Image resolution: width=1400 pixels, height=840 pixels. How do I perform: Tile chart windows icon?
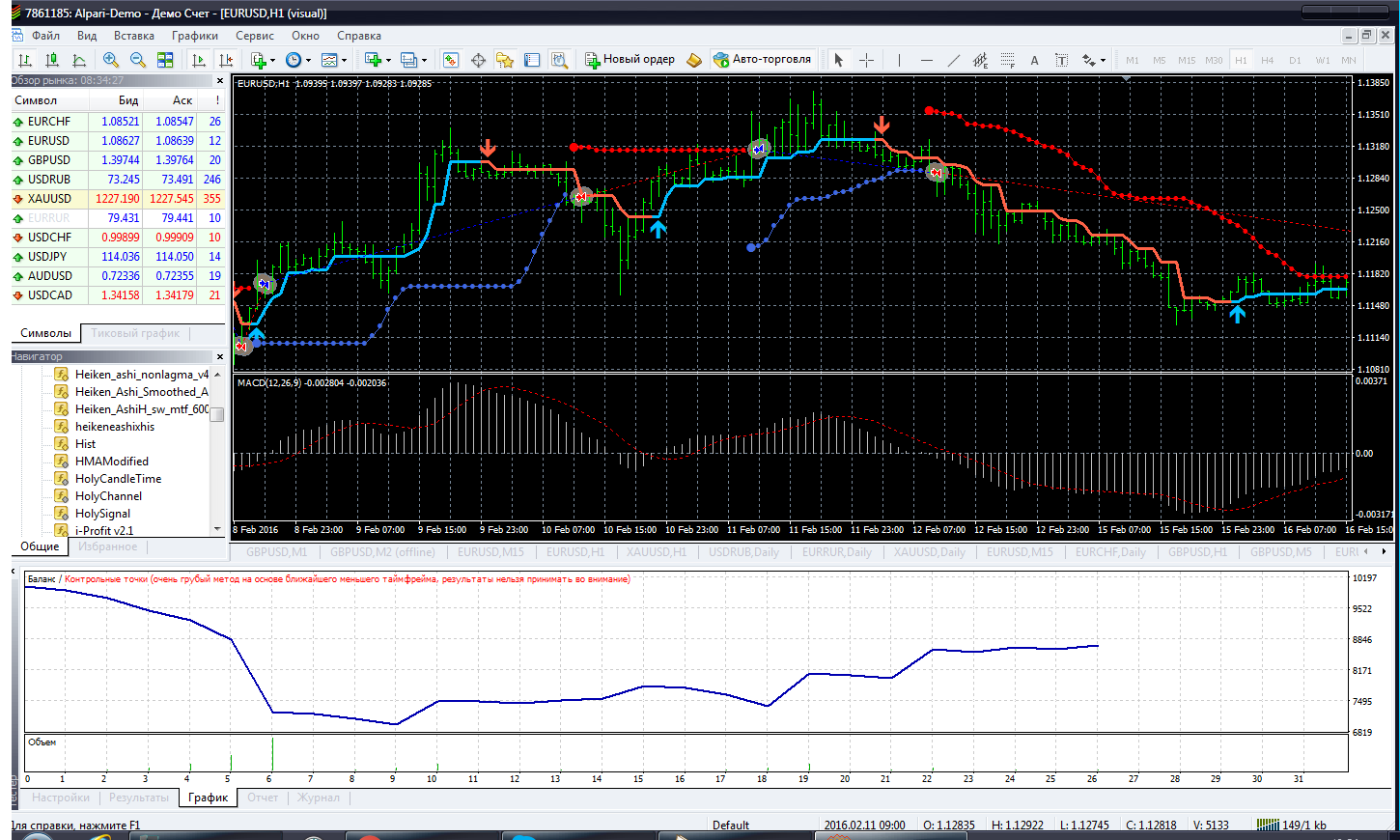[165, 60]
